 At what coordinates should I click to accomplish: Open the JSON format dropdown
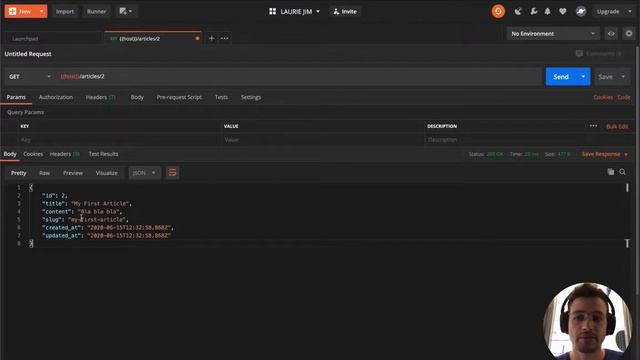[x=144, y=173]
